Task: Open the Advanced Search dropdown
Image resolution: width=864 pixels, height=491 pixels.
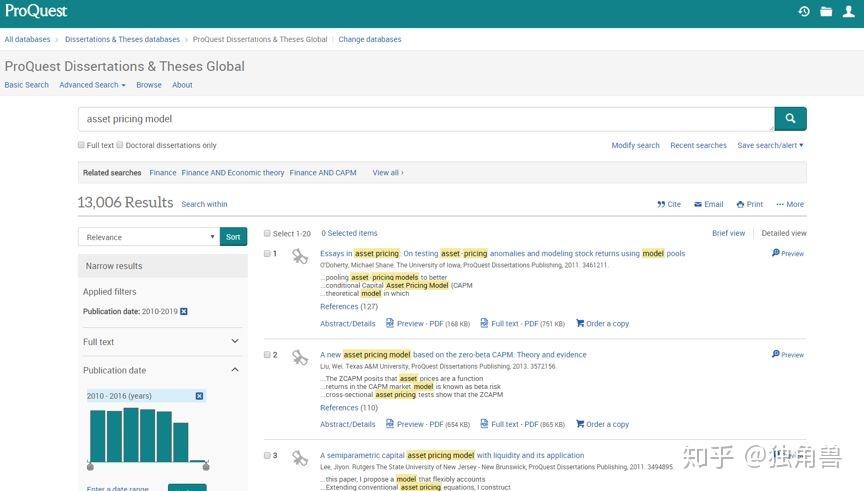Action: coord(92,85)
